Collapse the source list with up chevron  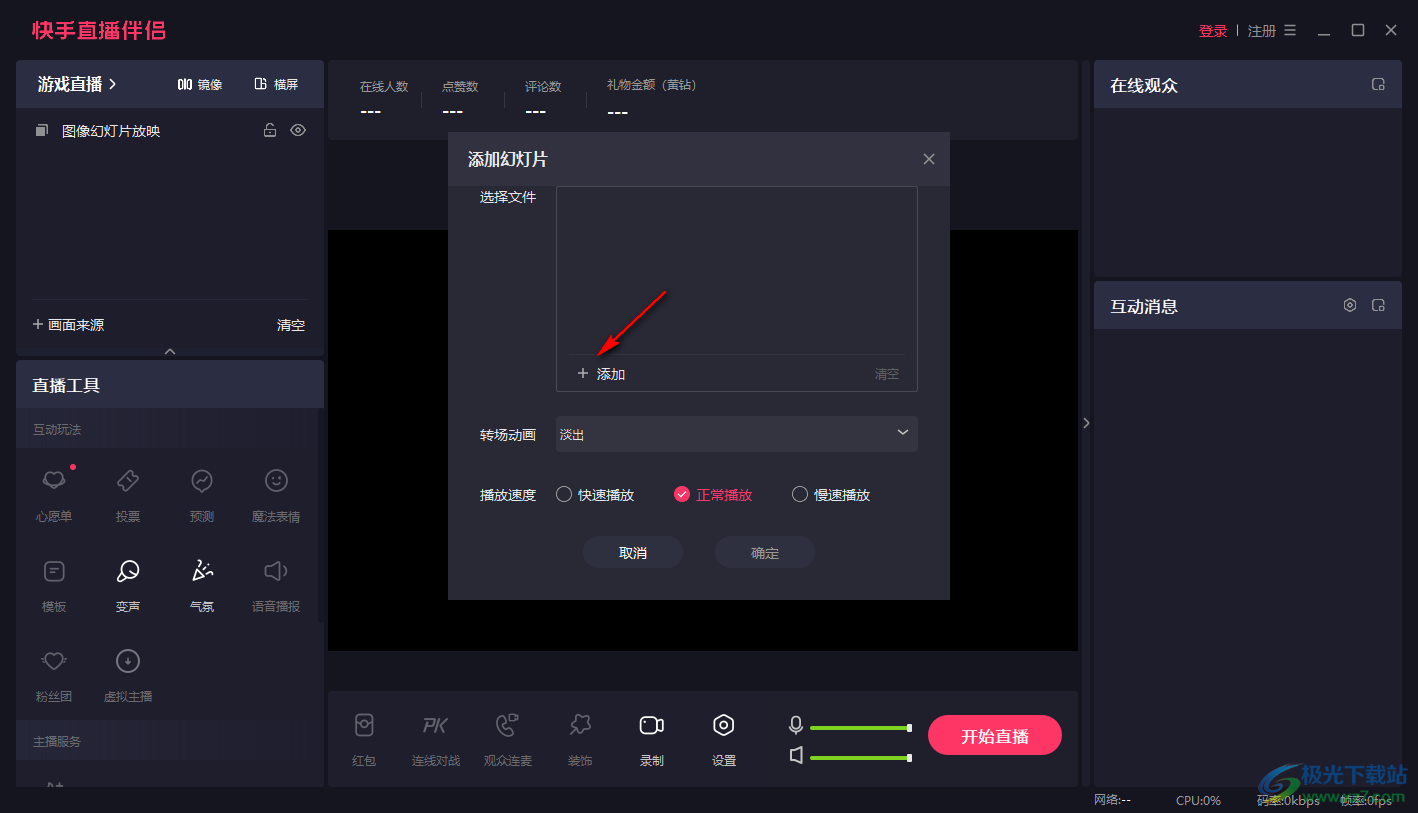click(170, 351)
